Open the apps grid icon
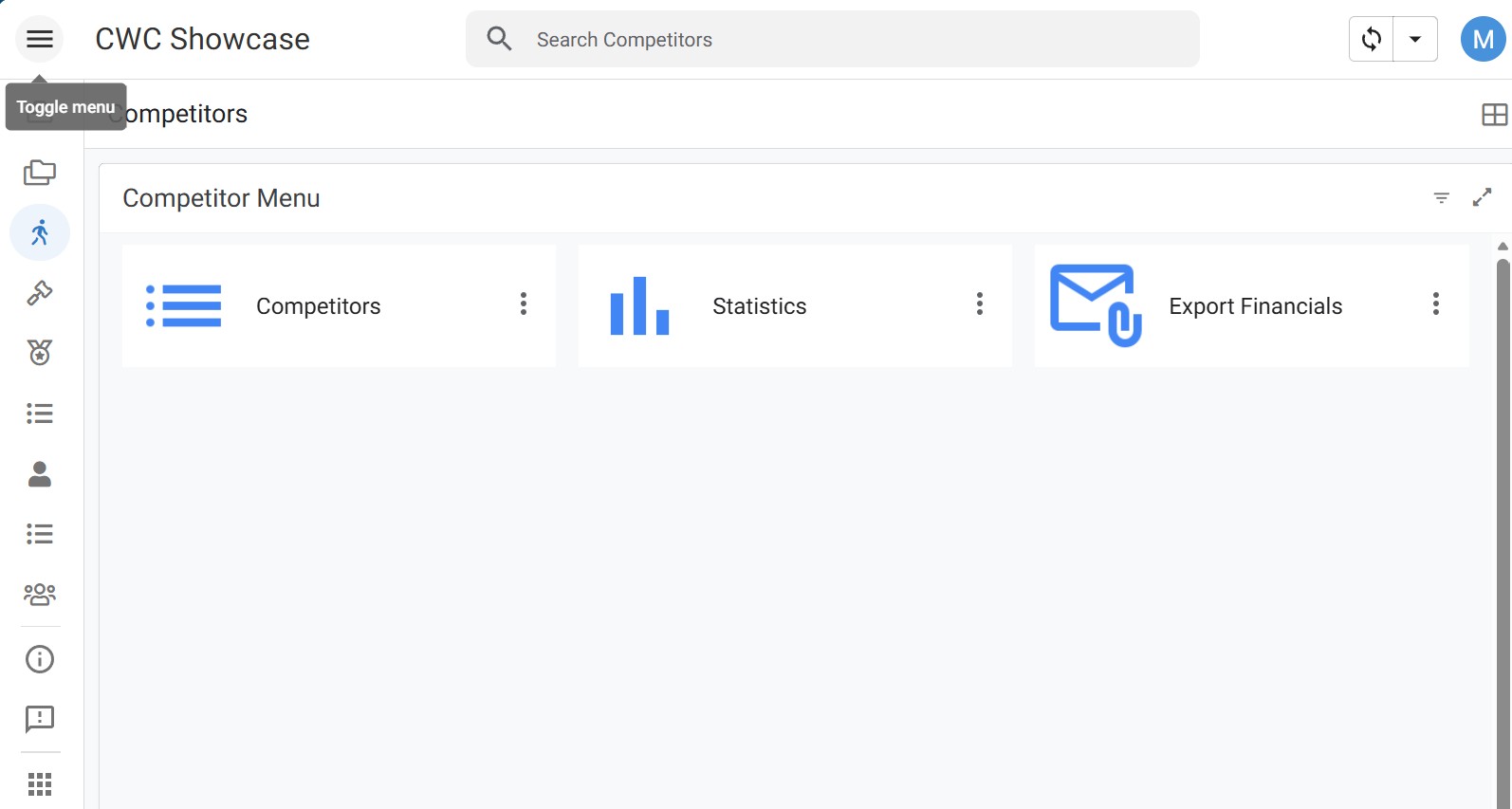Screen dimensions: 1512x809 pos(39,784)
